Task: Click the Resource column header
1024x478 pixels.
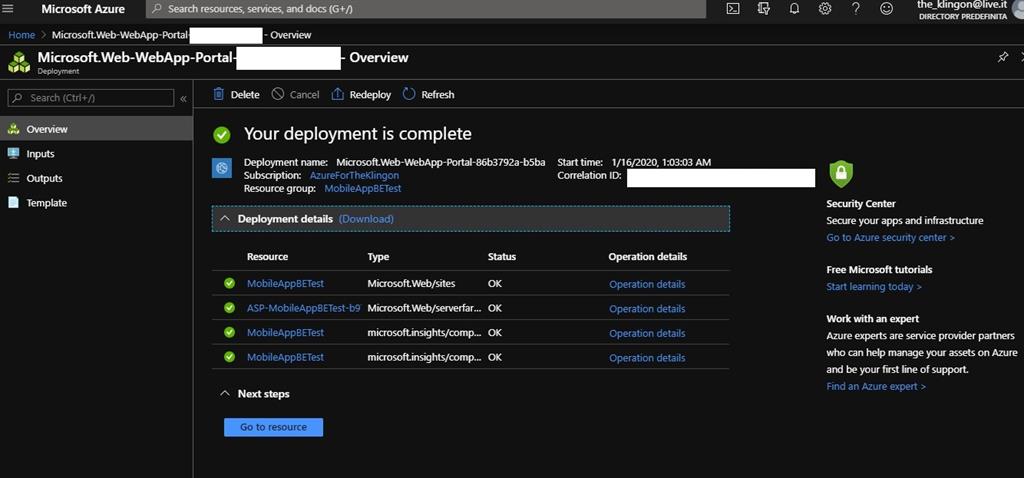Action: [267, 257]
